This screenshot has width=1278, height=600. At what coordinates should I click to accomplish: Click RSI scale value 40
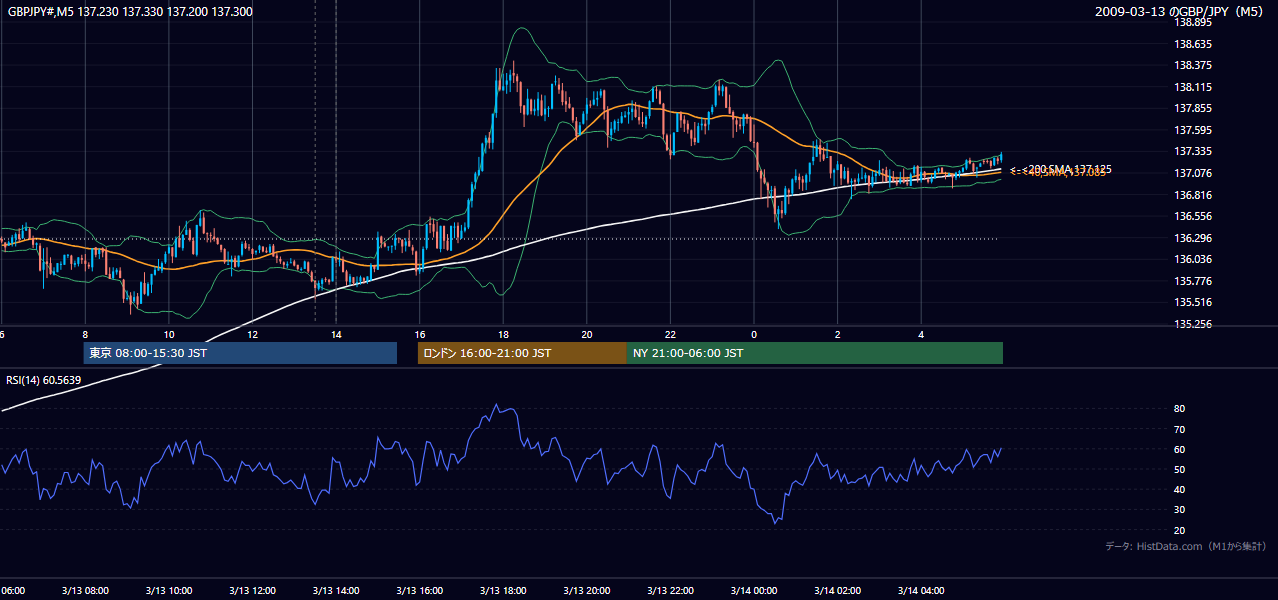[x=1179, y=490]
